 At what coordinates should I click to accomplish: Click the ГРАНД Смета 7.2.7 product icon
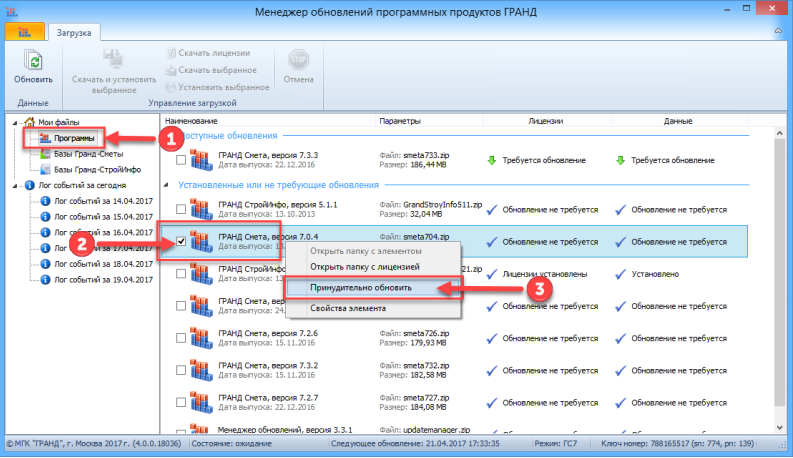[x=201, y=402]
